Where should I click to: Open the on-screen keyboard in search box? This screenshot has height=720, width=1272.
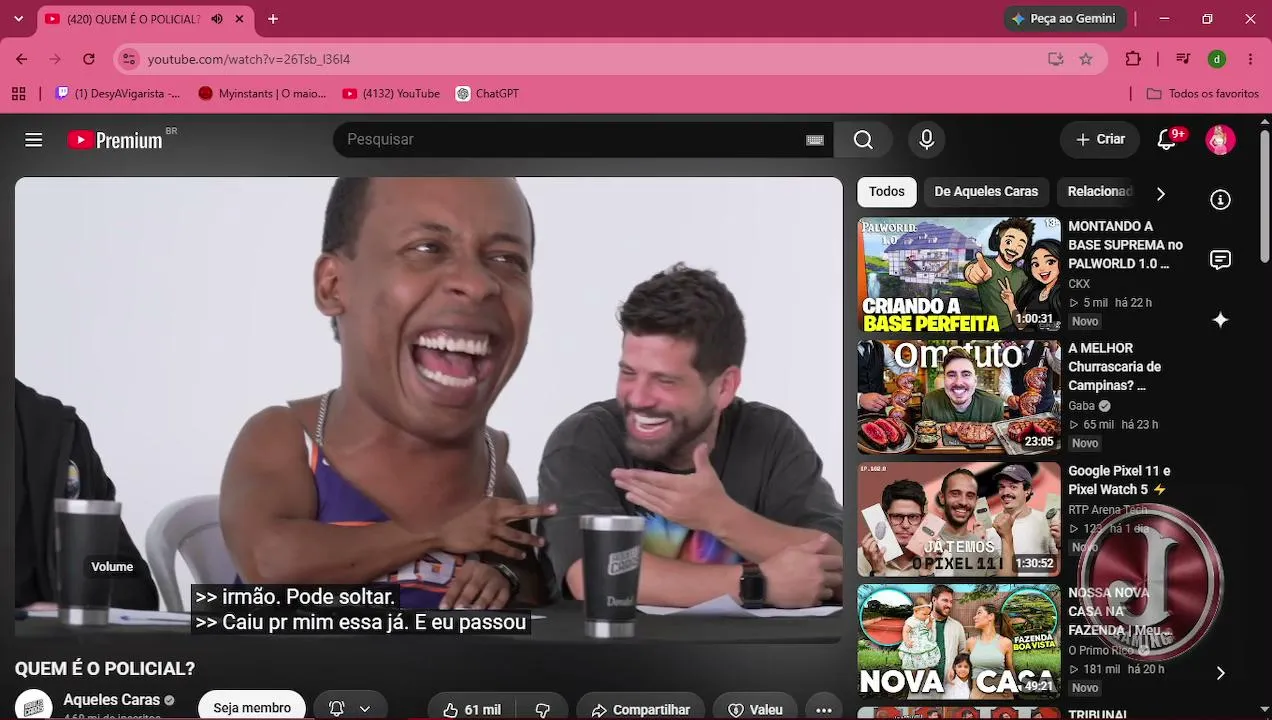815,140
